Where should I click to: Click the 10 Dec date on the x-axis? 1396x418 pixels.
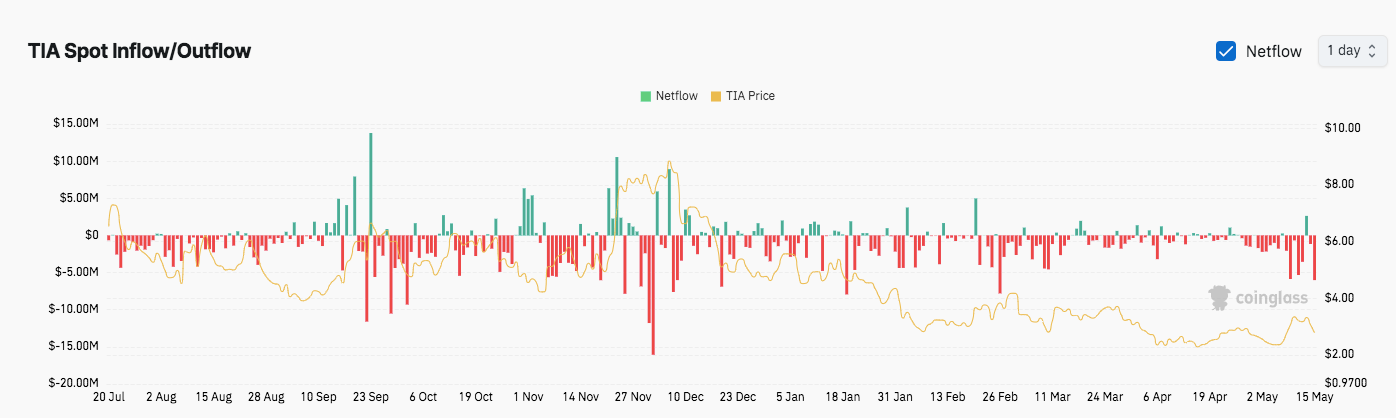click(684, 397)
